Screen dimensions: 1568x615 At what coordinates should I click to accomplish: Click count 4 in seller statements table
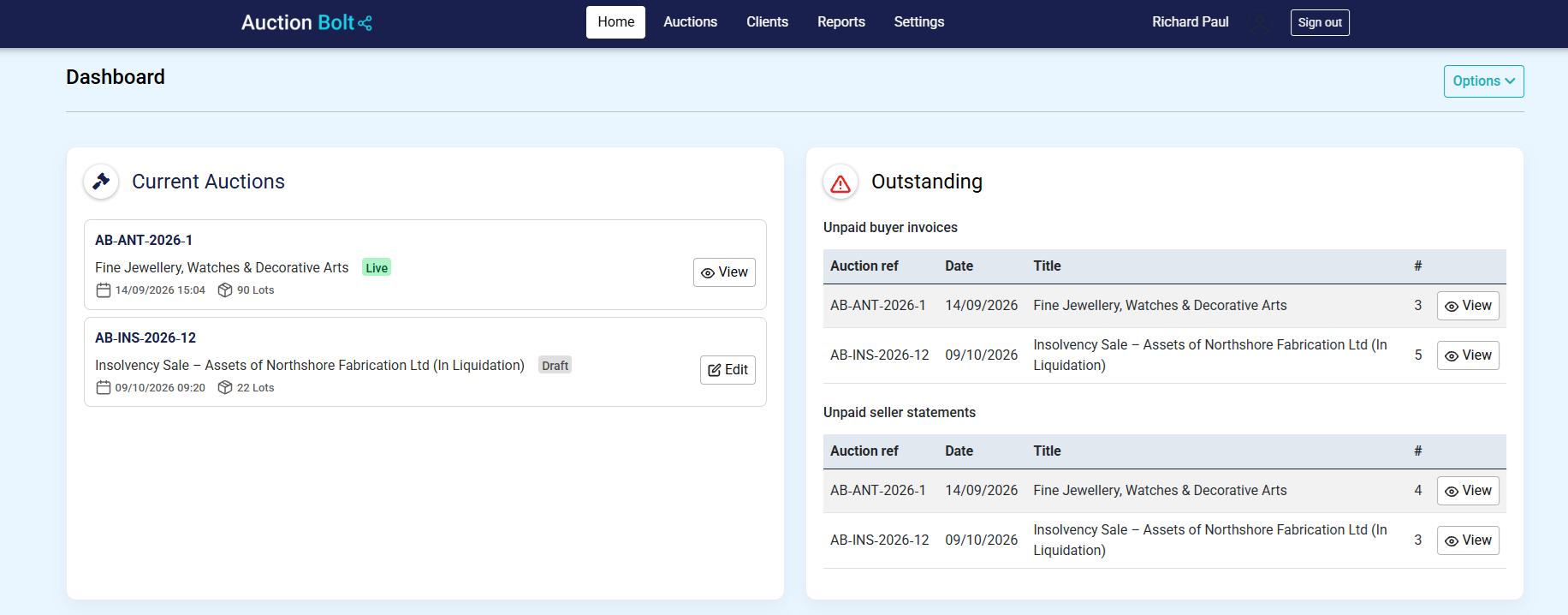point(1418,491)
